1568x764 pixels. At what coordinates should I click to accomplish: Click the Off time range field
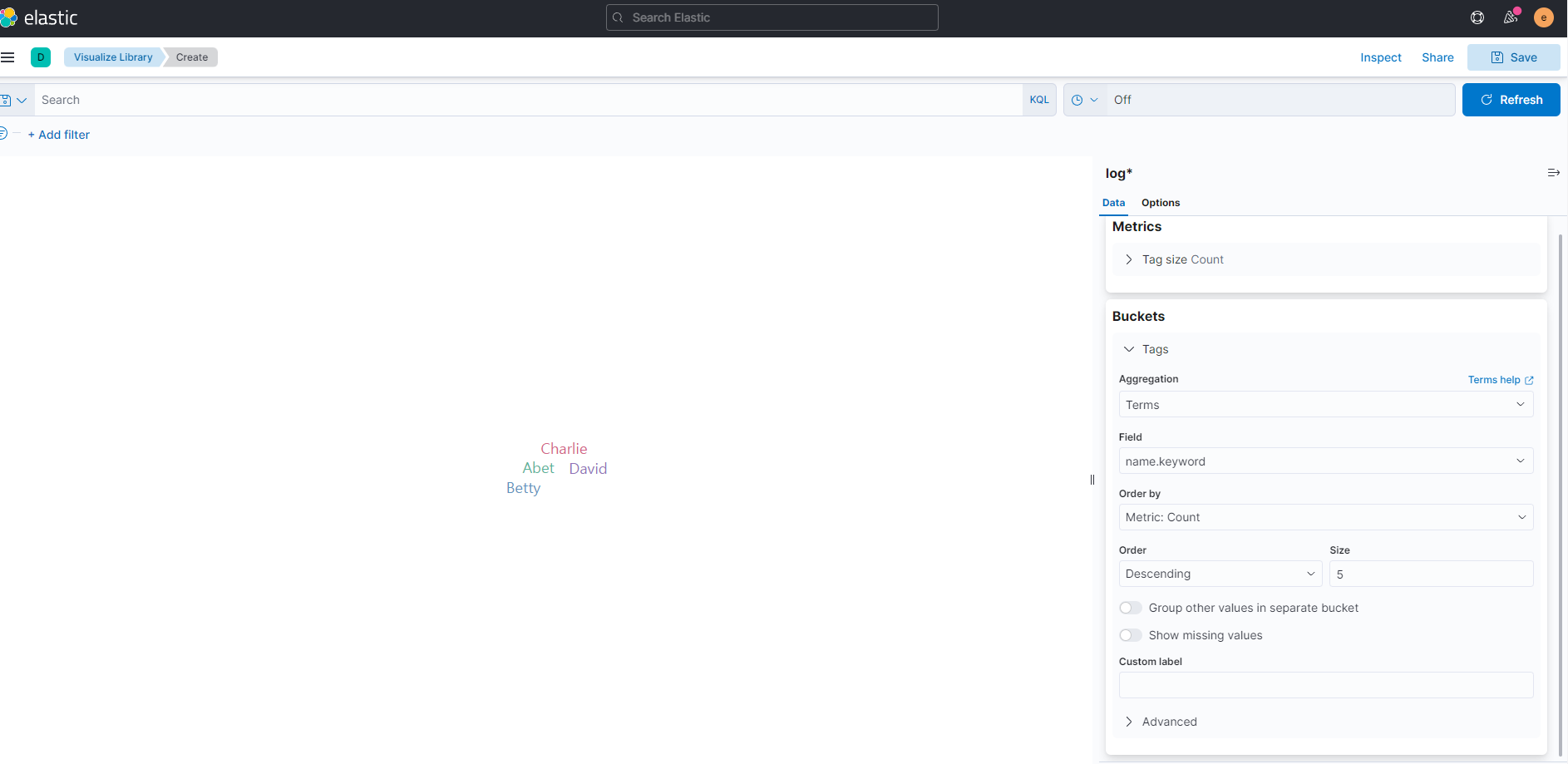[1280, 100]
